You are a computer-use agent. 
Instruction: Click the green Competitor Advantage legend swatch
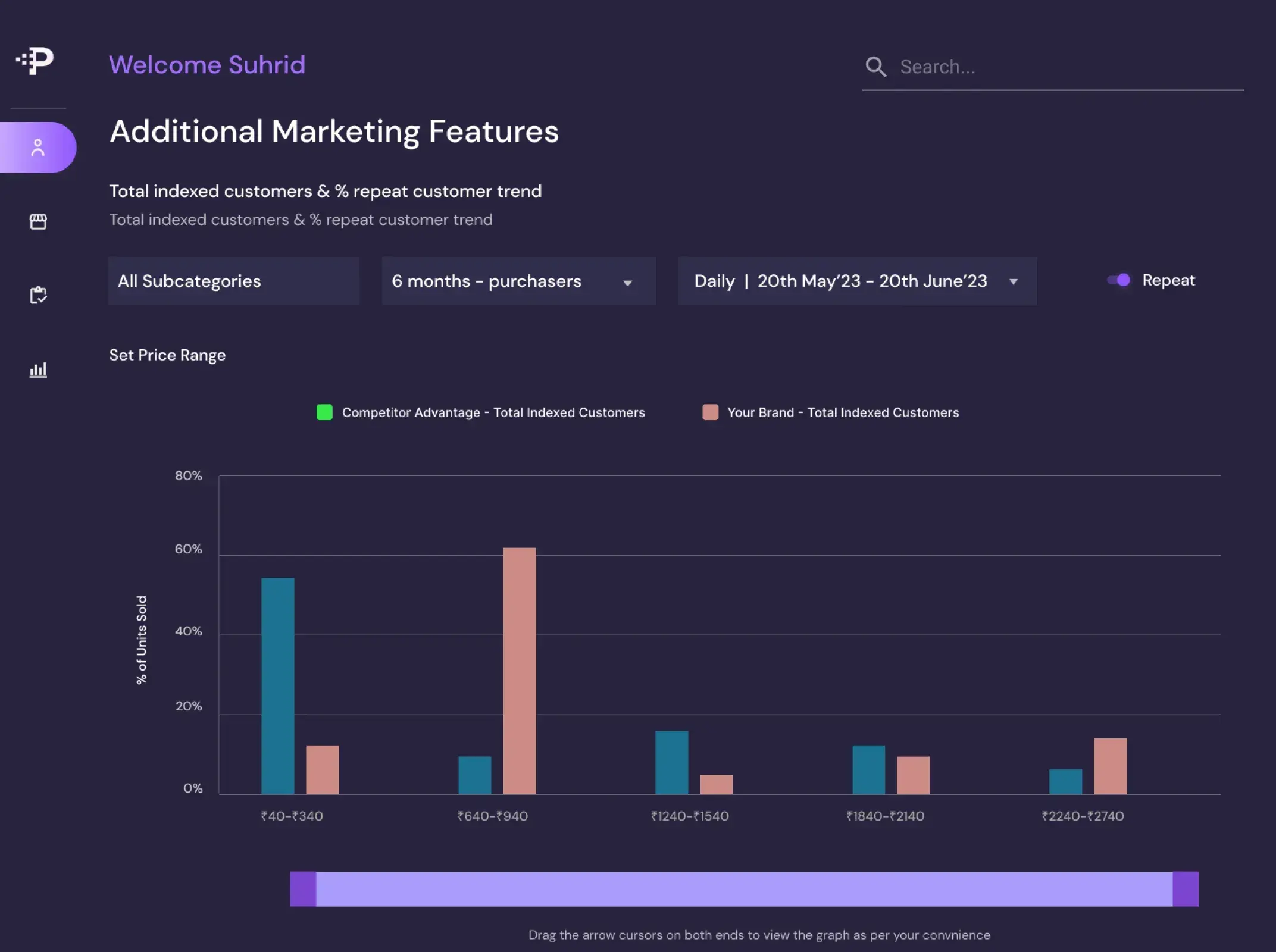(x=324, y=412)
